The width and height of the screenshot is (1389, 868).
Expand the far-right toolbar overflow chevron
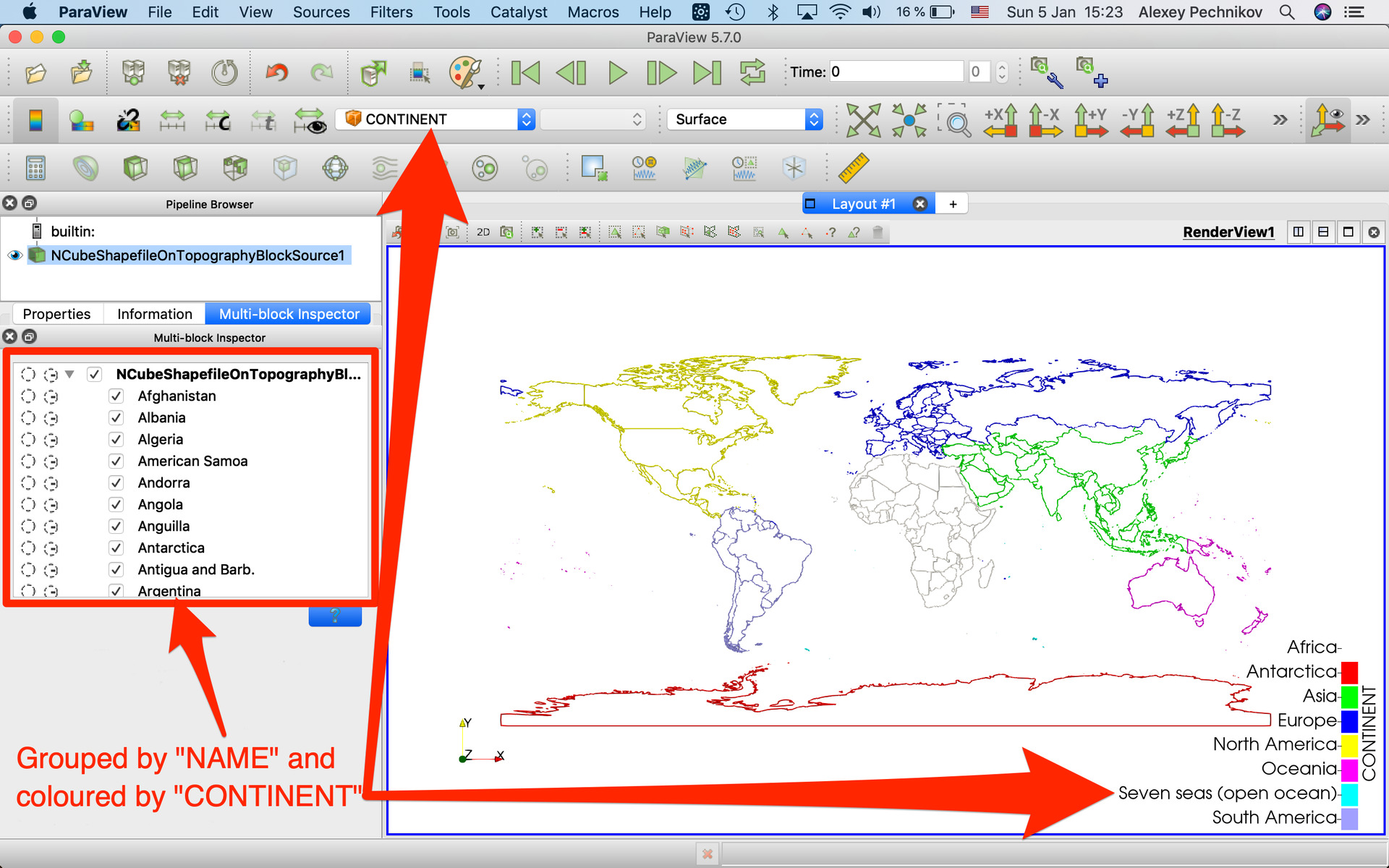1363,120
